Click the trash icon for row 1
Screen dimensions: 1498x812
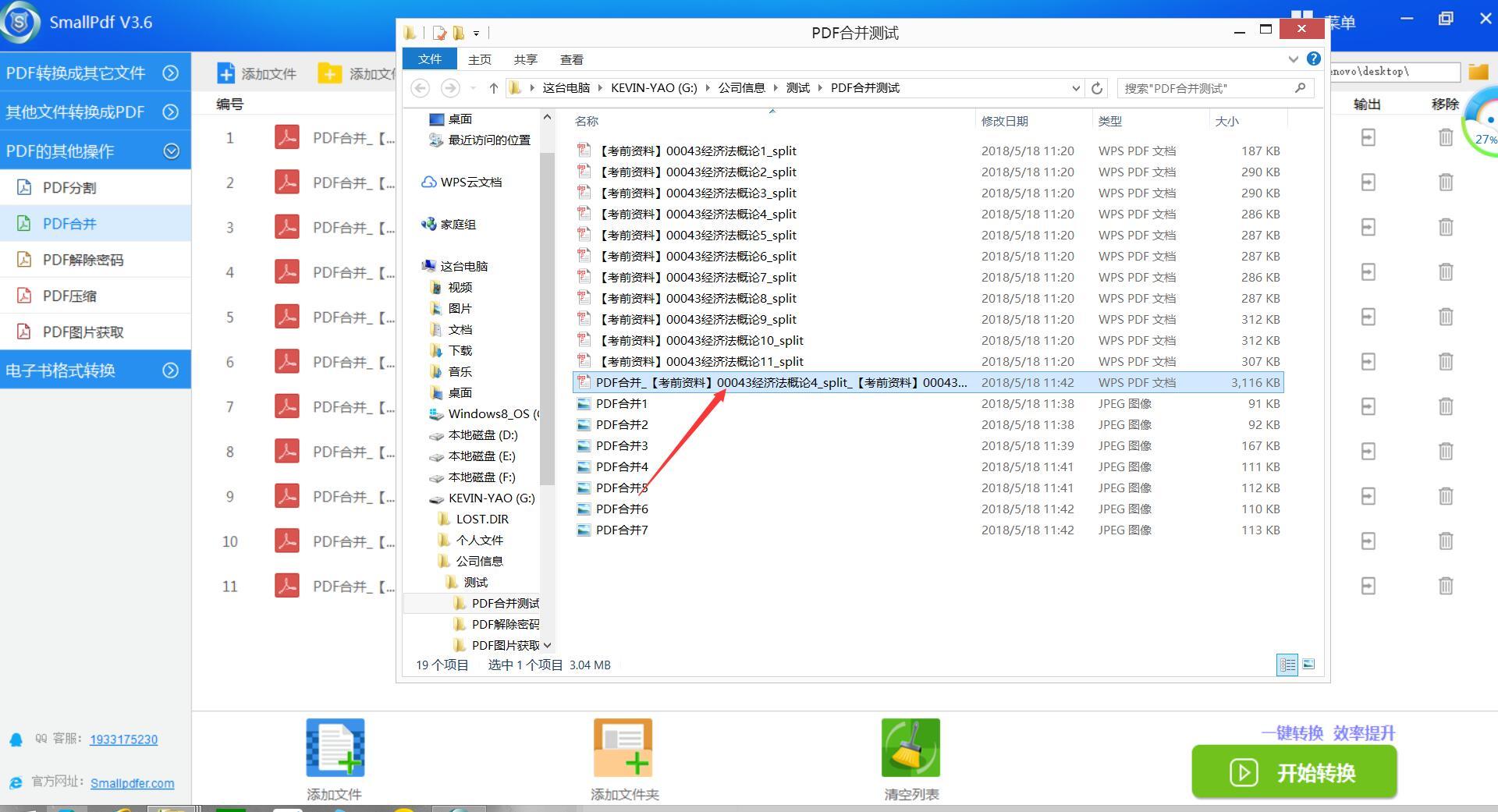(x=1445, y=138)
